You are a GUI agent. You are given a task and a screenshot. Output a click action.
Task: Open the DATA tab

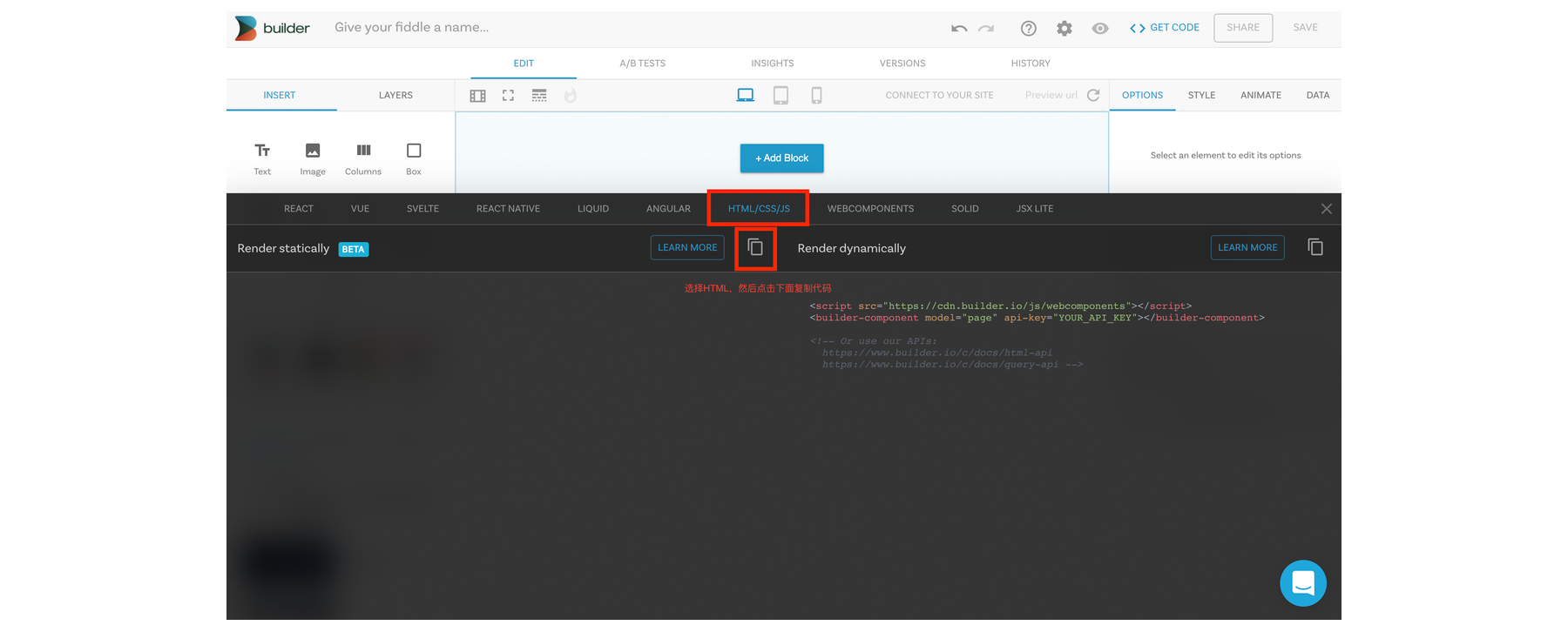coord(1318,95)
